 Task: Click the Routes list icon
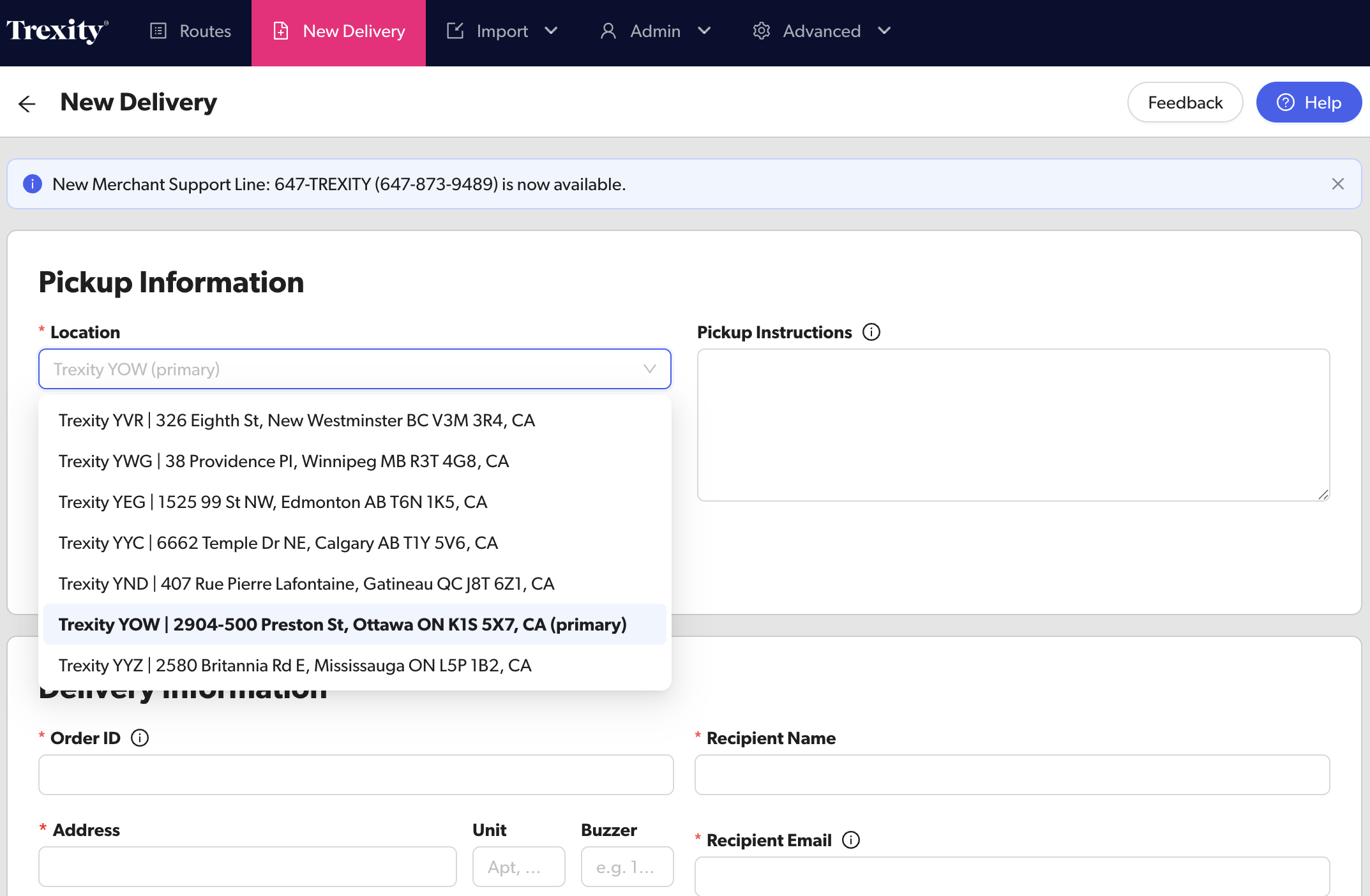click(x=158, y=31)
